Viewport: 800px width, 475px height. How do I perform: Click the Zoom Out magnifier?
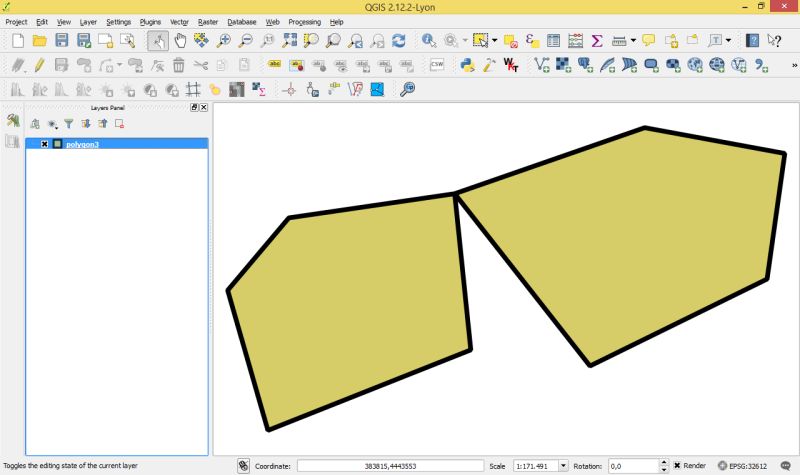point(245,40)
